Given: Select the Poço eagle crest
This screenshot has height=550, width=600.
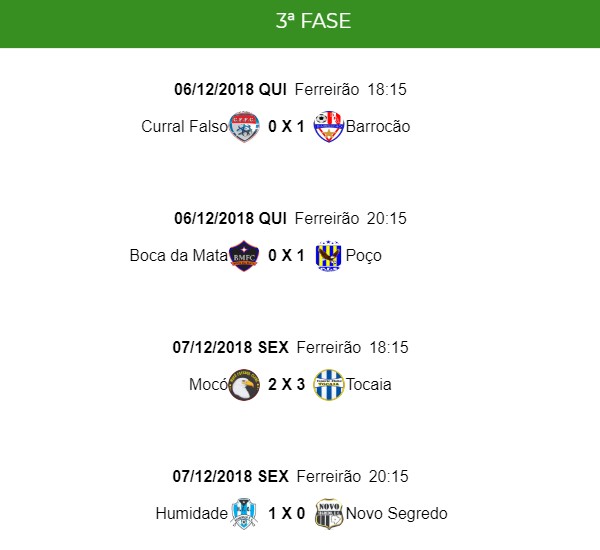Looking at the screenshot, I should click(328, 255).
